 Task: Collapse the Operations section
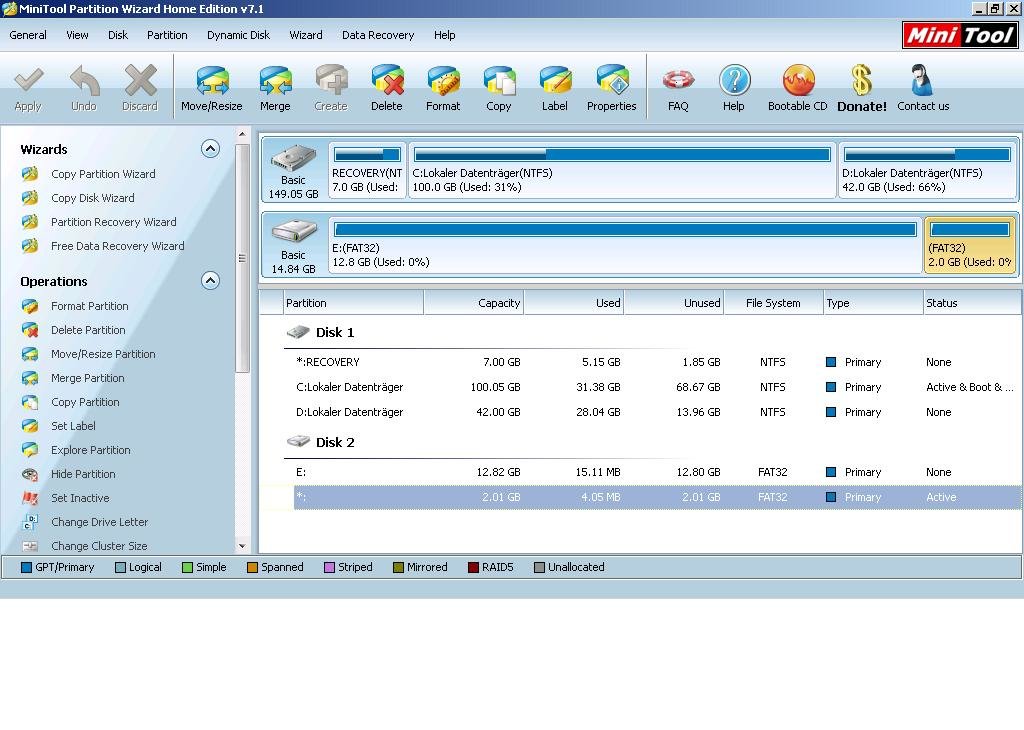(210, 281)
